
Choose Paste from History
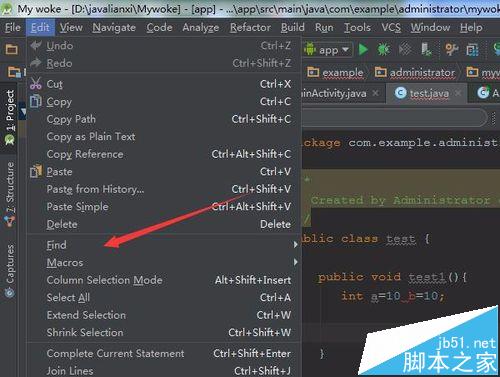click(x=163, y=189)
